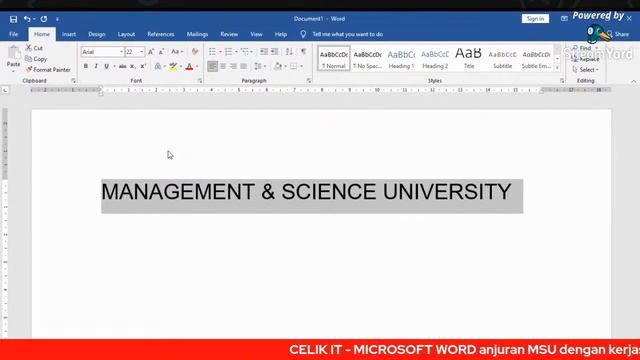Image resolution: width=640 pixels, height=360 pixels.
Task: Apply the red font color
Action: point(189,66)
